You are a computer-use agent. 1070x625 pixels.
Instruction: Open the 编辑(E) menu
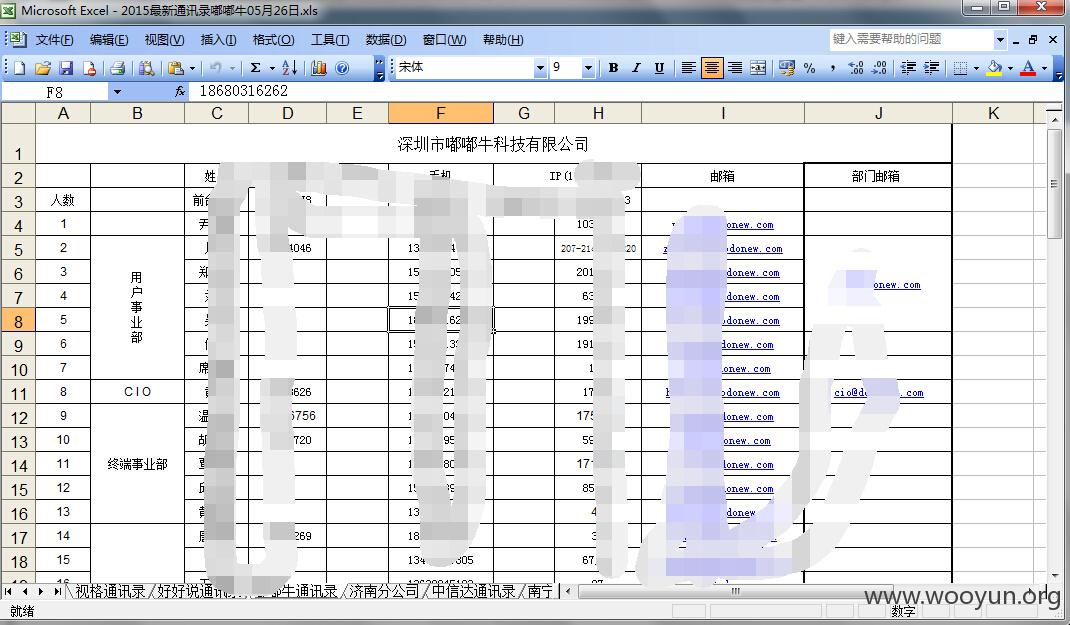coord(109,40)
